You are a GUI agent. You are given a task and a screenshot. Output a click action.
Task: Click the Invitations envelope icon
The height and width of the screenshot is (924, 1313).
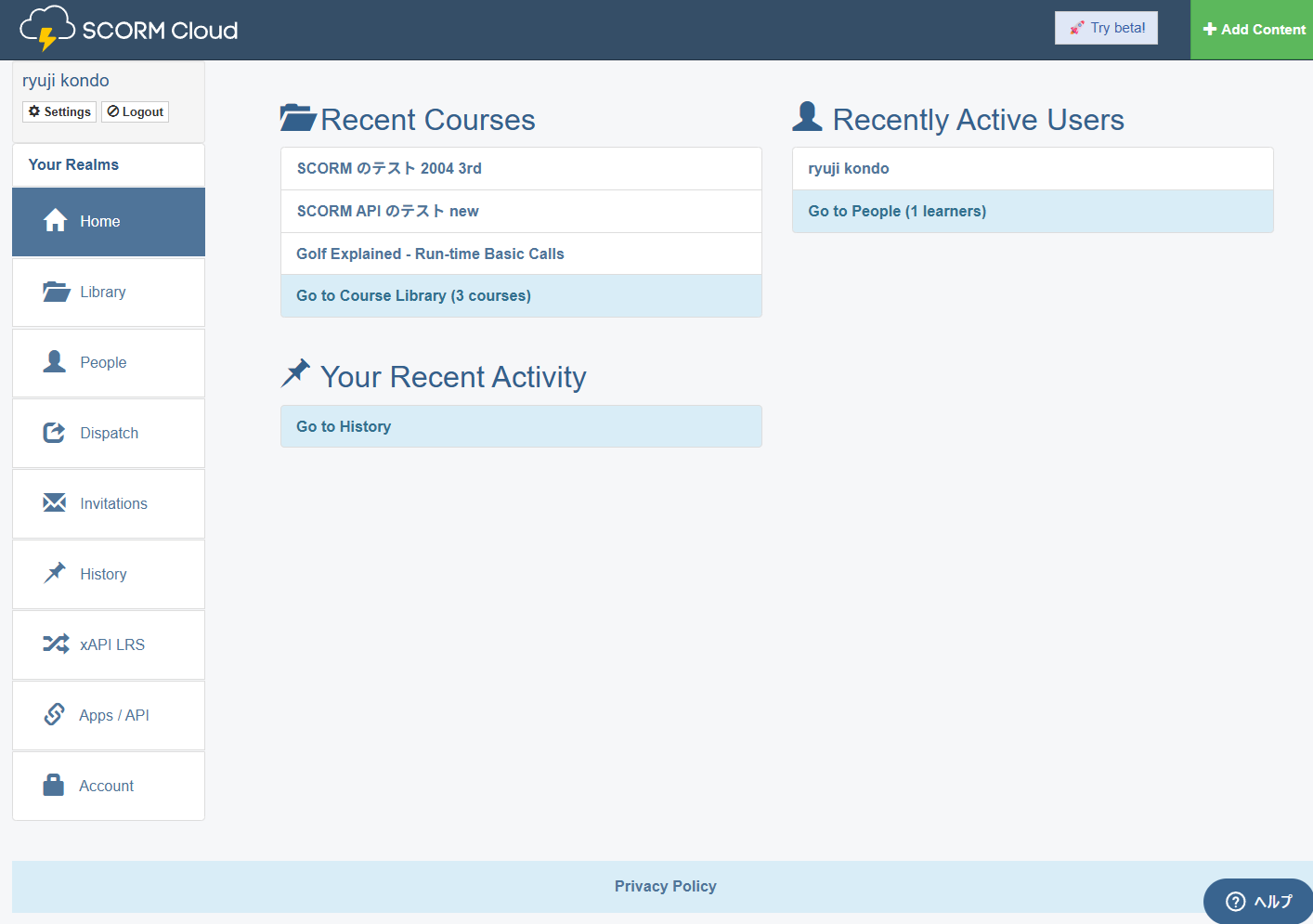(x=55, y=503)
